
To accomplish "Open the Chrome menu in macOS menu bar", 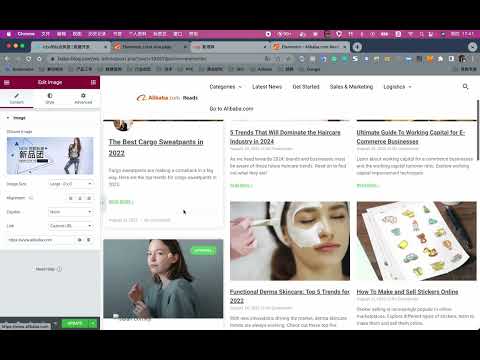I will (x=26, y=34).
